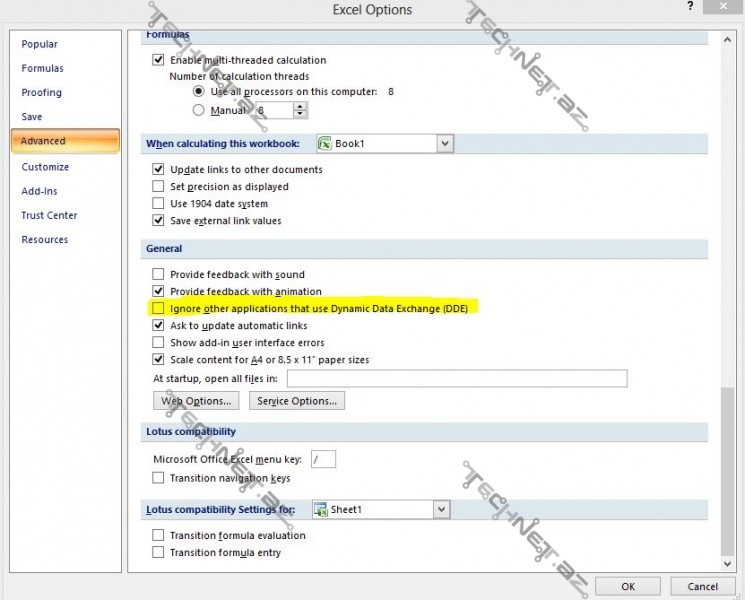745x600 pixels.
Task: Check Set precision as displayed
Action: click(x=158, y=187)
